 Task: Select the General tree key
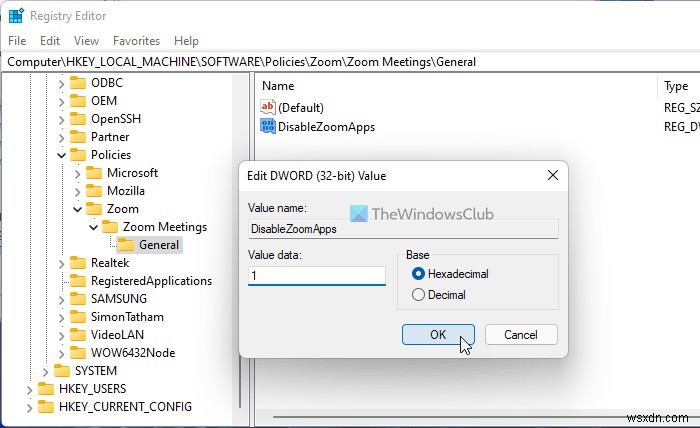pos(159,245)
